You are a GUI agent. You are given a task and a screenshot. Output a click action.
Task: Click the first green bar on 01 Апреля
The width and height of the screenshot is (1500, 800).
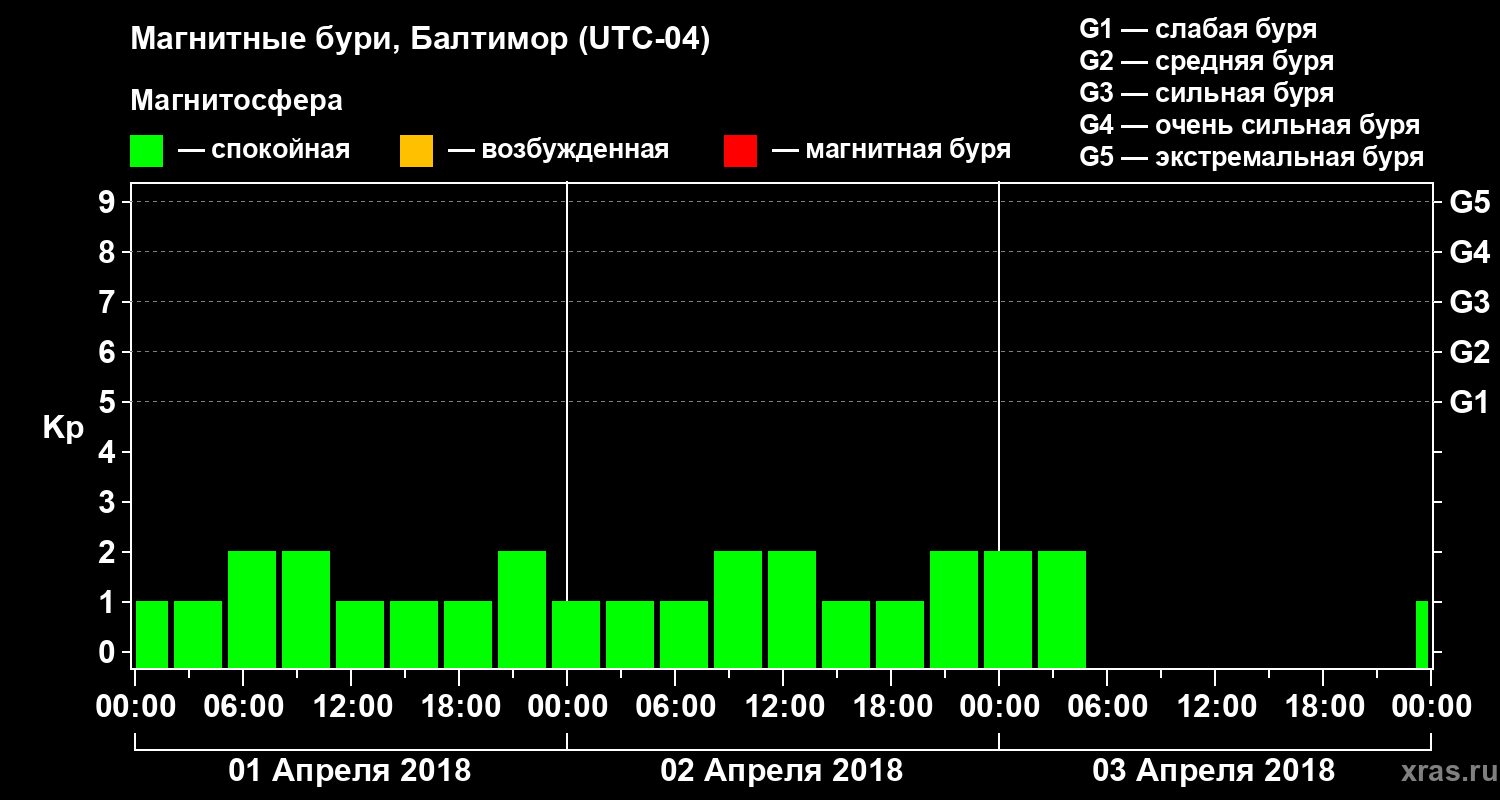[152, 634]
